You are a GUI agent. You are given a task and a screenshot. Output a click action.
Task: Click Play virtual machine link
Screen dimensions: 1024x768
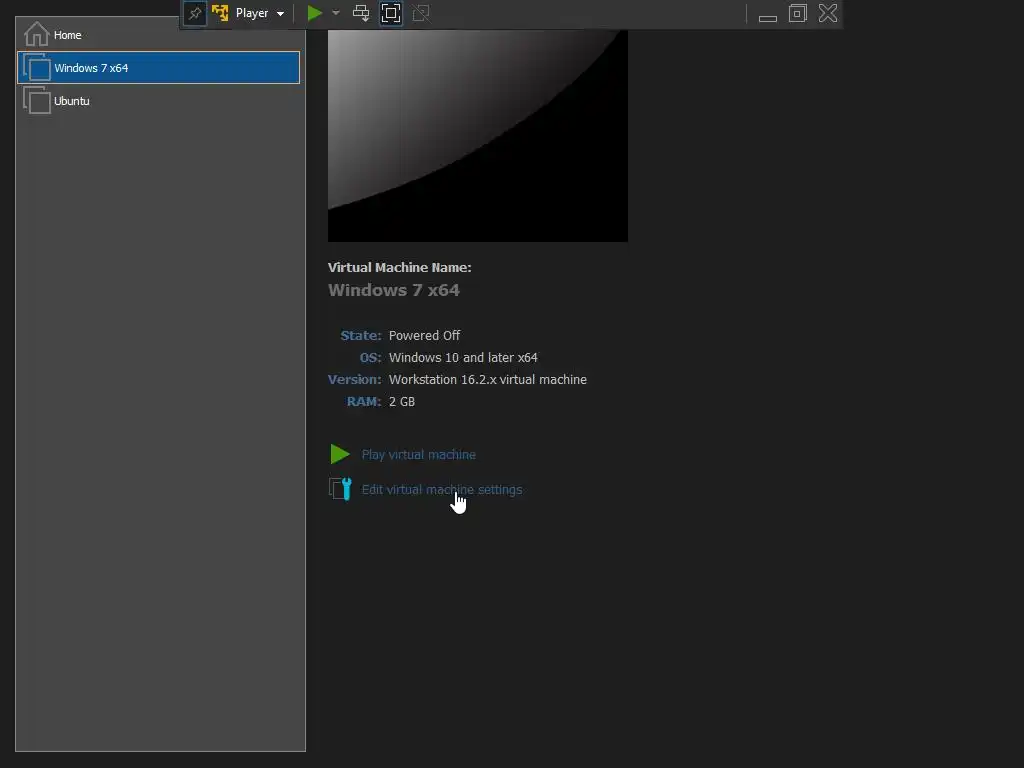pyautogui.click(x=419, y=455)
